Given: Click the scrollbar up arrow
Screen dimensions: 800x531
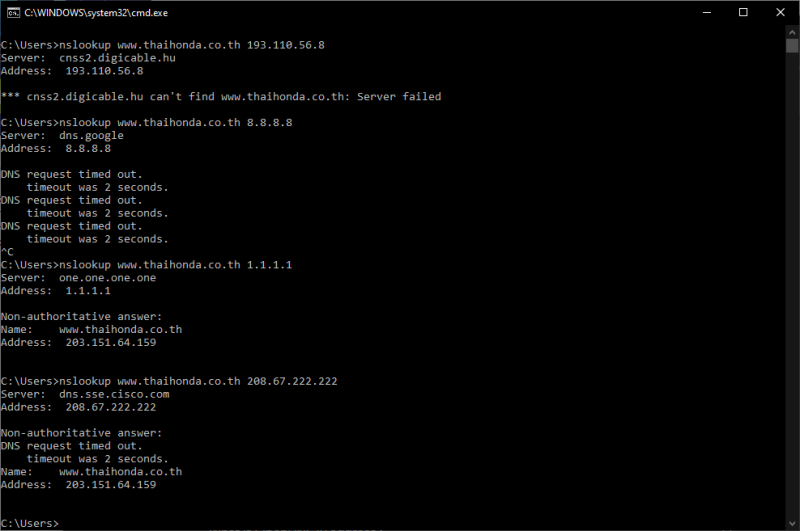Looking at the screenshot, I should (791, 32).
